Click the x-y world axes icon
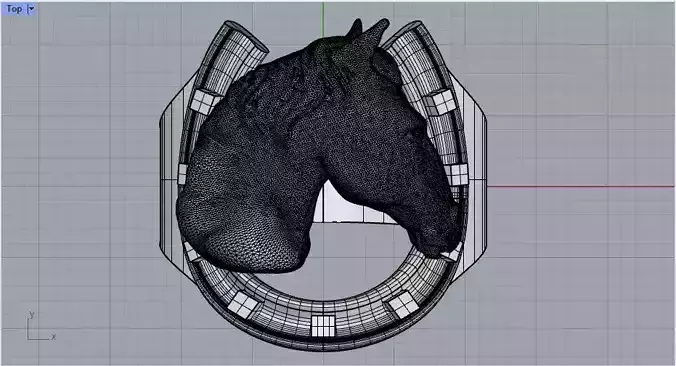676x366 pixels. click(40, 326)
